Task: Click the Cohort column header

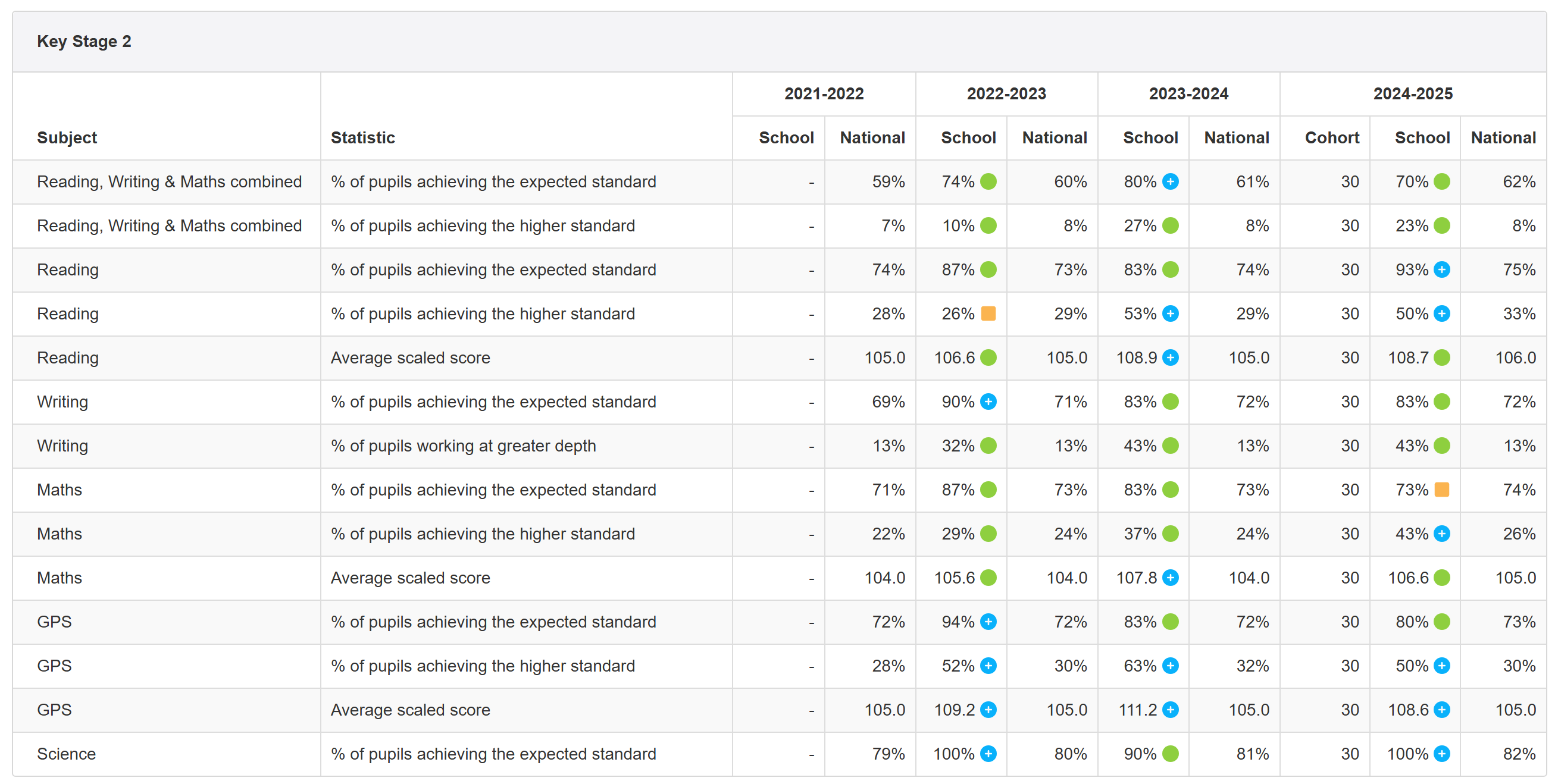Action: 1331,138
